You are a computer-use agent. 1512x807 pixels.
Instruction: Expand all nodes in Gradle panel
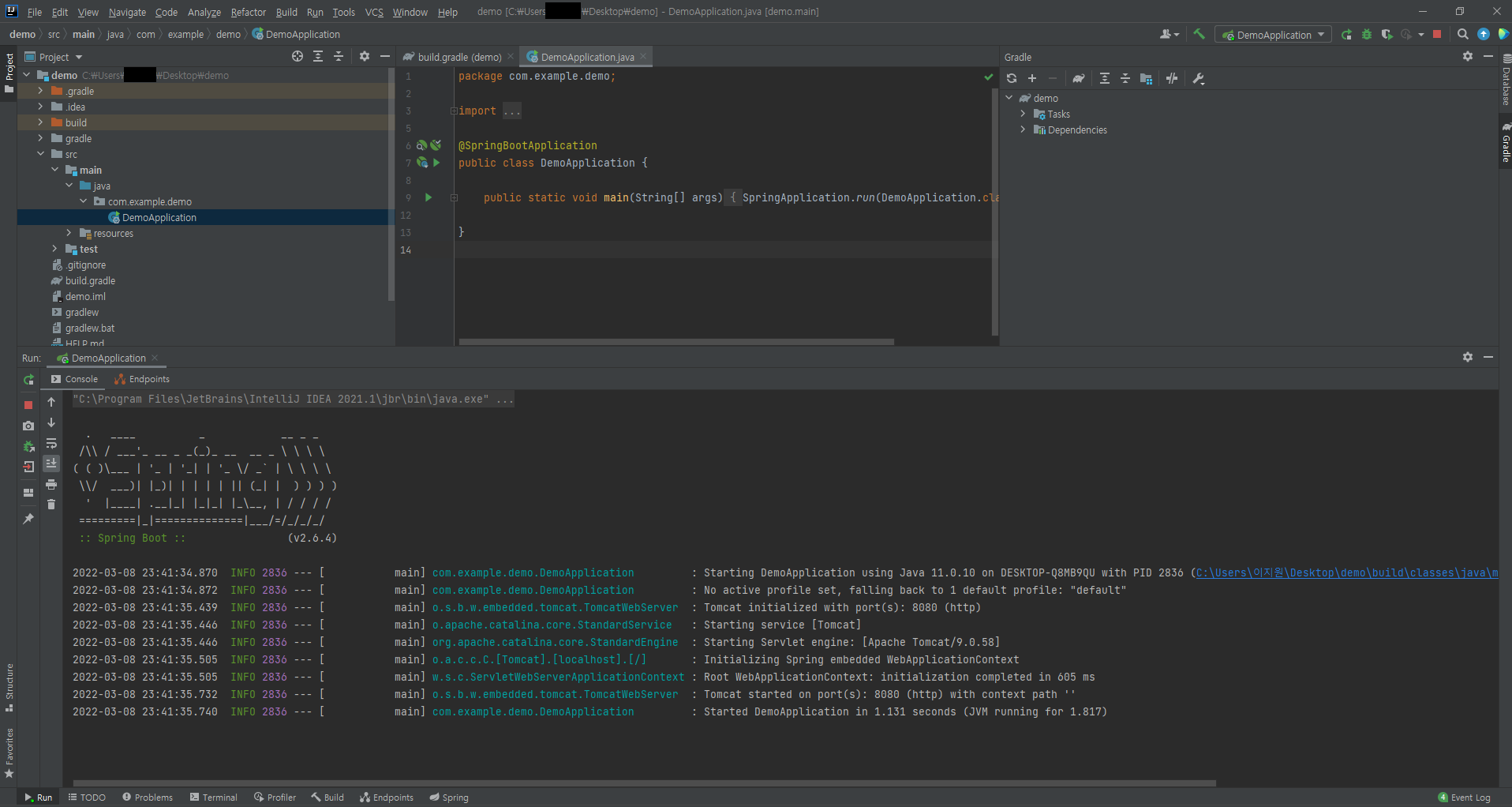click(x=1105, y=78)
